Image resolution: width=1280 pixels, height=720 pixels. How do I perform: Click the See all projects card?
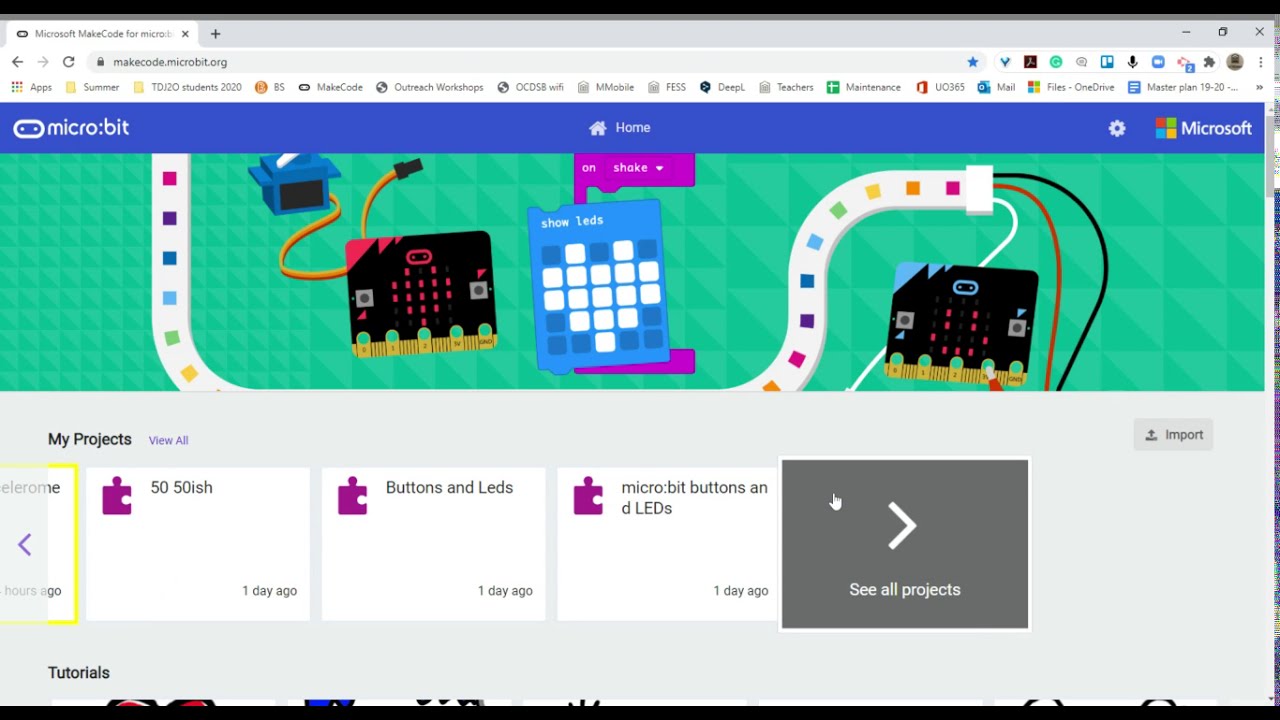tap(905, 544)
